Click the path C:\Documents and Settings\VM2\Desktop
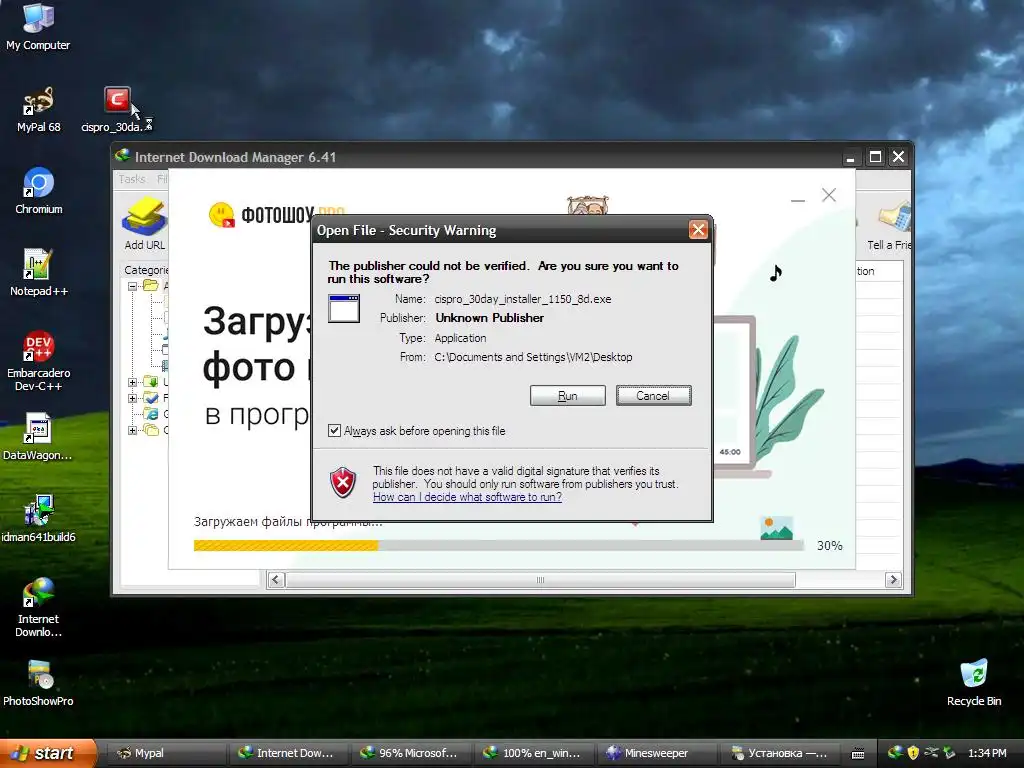The width and height of the screenshot is (1024, 768). (x=534, y=357)
